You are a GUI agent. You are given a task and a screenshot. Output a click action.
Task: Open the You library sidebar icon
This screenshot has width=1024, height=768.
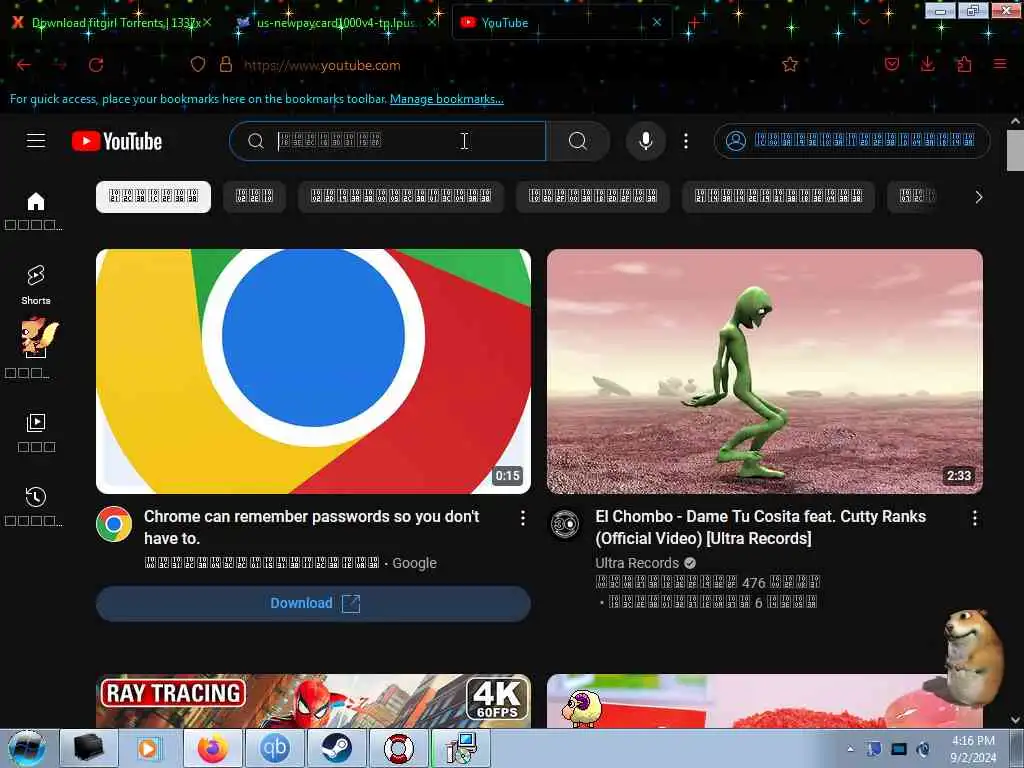(x=36, y=432)
